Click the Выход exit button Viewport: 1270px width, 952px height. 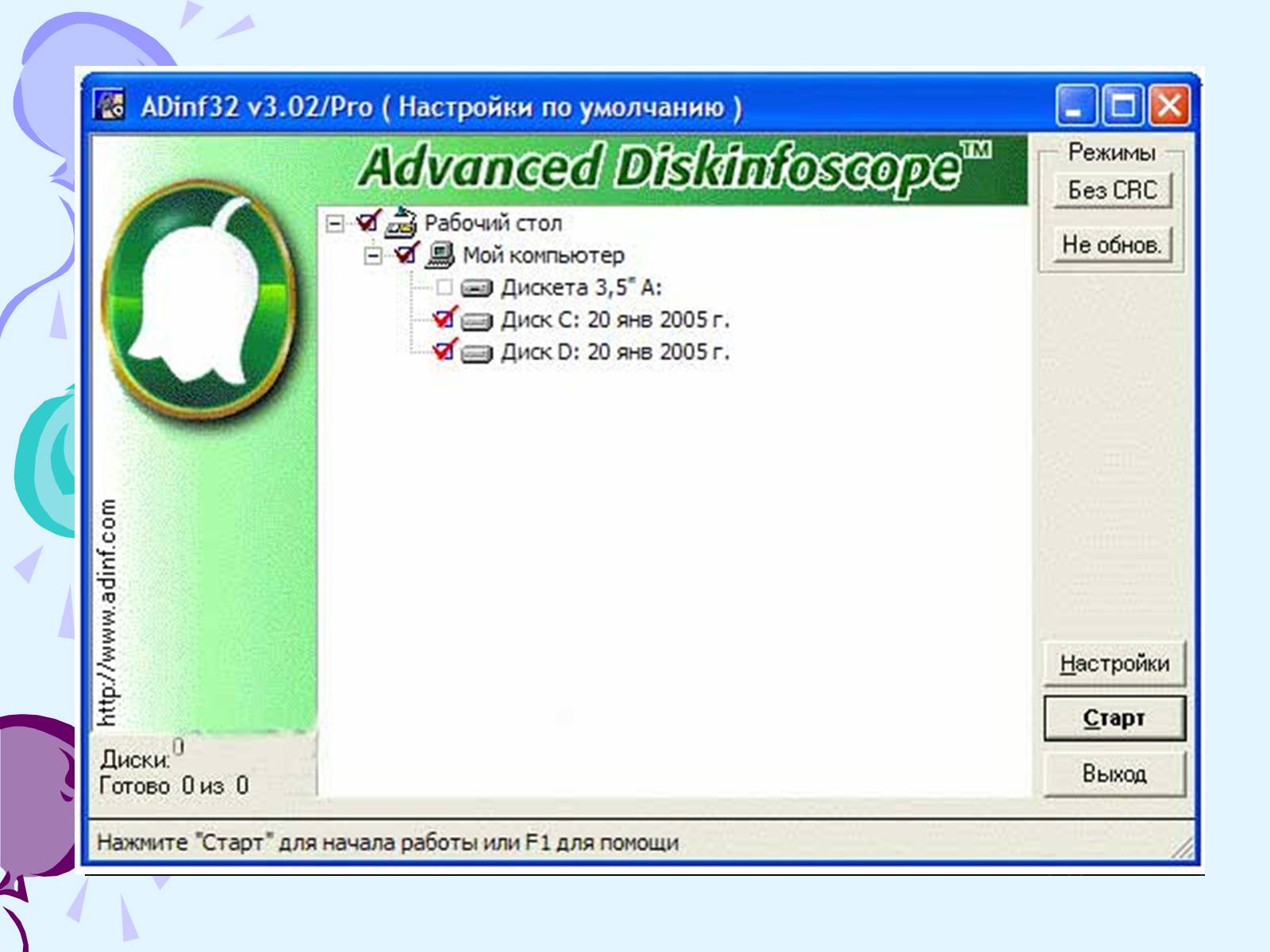1114,773
